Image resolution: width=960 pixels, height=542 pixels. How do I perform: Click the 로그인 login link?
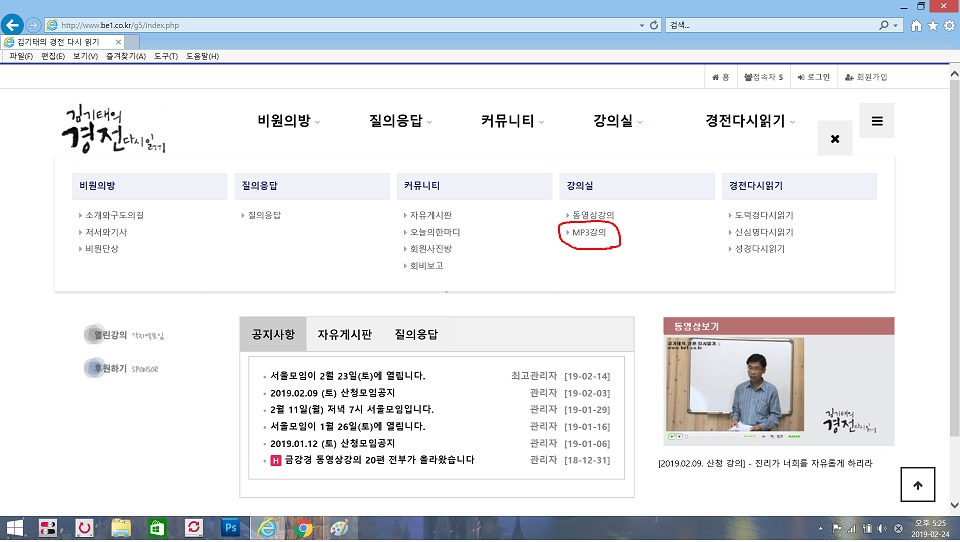click(814, 77)
